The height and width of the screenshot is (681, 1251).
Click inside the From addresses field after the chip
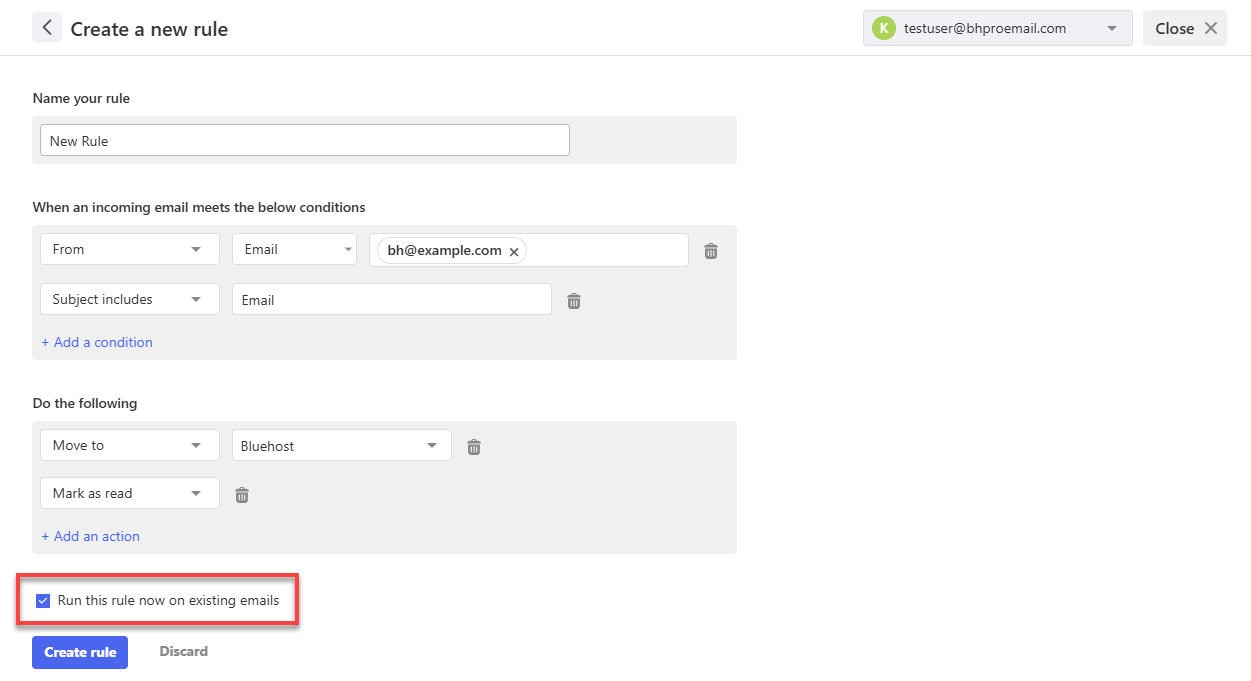point(605,250)
